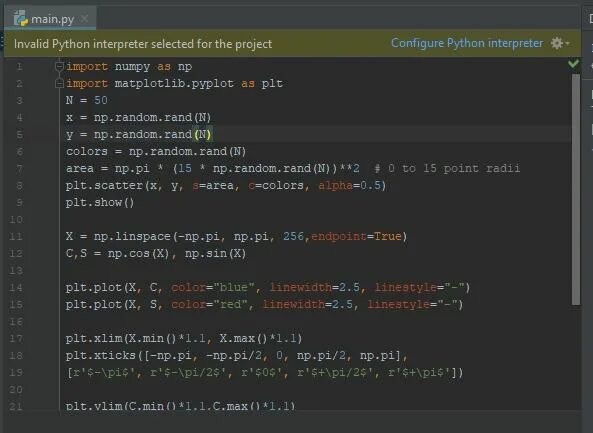This screenshot has height=433, width=593.
Task: Click the r'$-\pi$' tick labels line
Action: (x=264, y=373)
